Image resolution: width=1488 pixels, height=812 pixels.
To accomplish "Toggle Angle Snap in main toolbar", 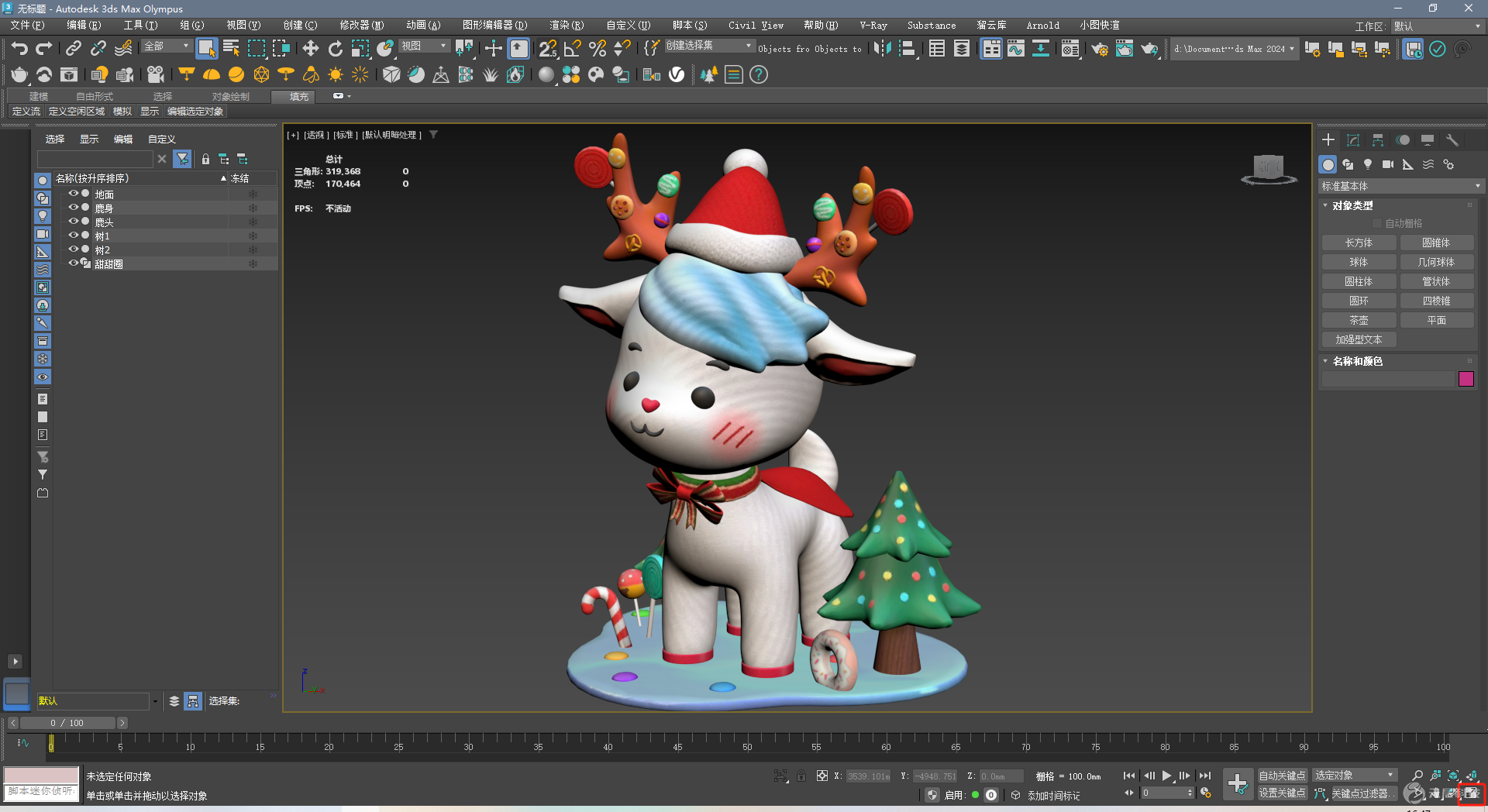I will tap(573, 49).
